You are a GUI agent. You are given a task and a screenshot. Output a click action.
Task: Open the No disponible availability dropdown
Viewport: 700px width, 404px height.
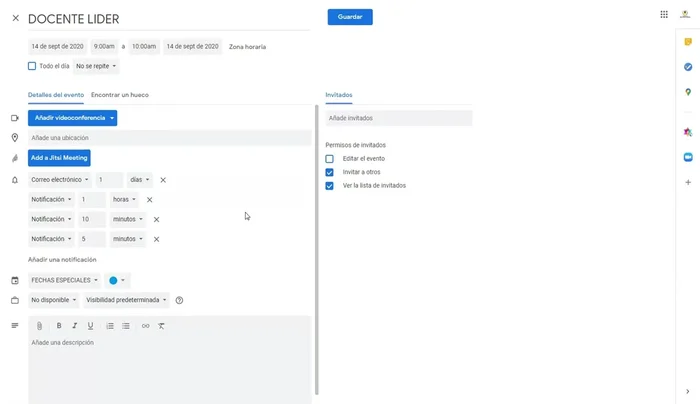(54, 300)
